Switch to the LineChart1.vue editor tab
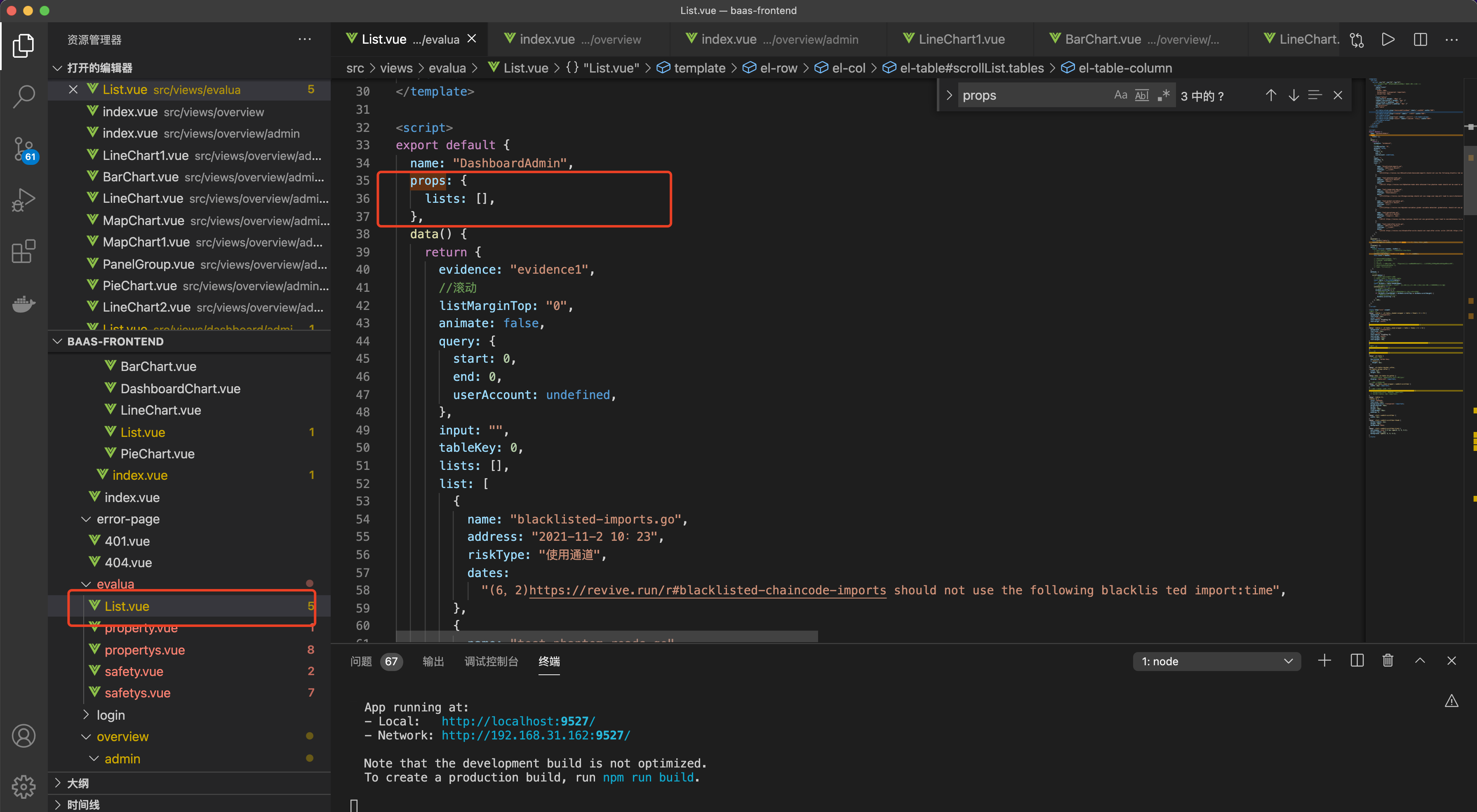The image size is (1477, 812). pyautogui.click(x=961, y=40)
